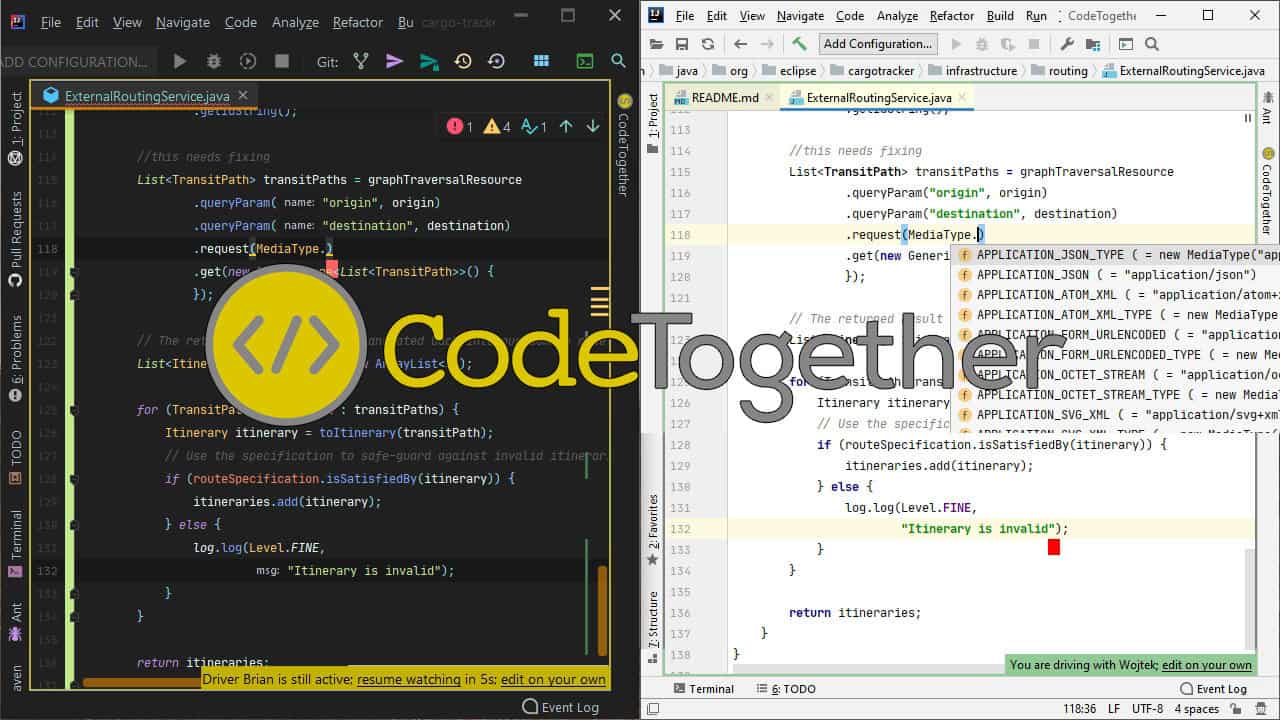Screen dimensions: 1280x720
Task: Click run anything icon left of light-window search
Action: pyautogui.click(x=1126, y=44)
